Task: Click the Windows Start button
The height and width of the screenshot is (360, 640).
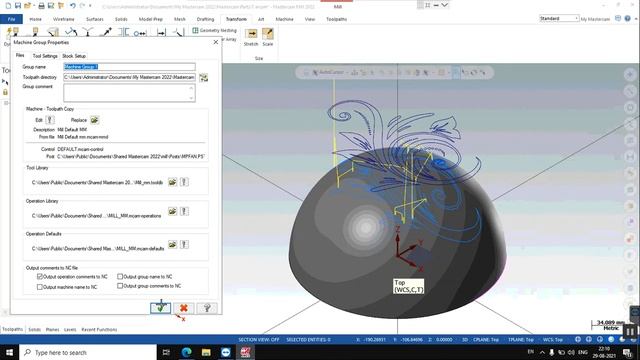Action: [9, 352]
